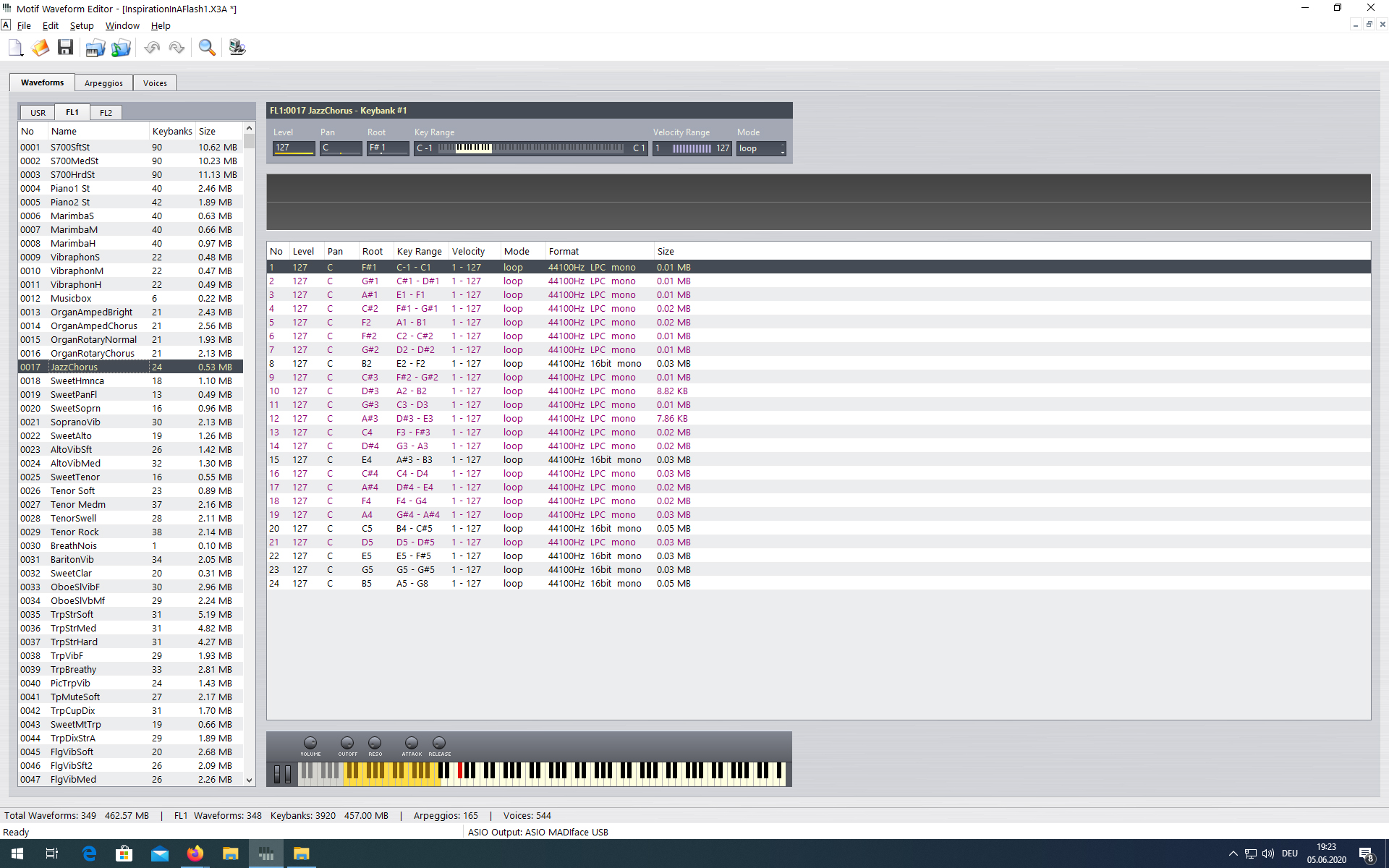
Task: Open the Mode loop dropdown
Action: coord(761,148)
